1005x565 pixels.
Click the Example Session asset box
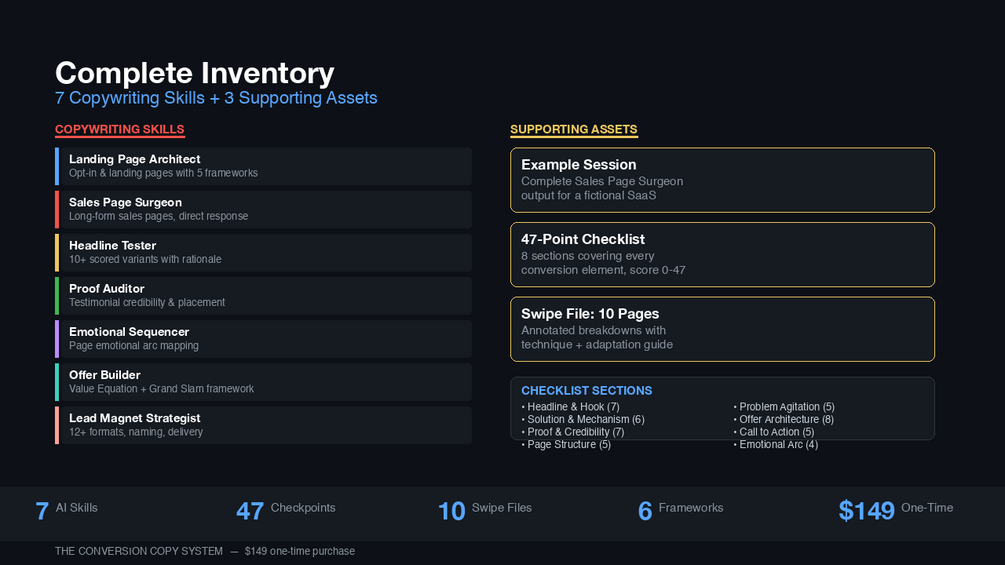pos(722,180)
